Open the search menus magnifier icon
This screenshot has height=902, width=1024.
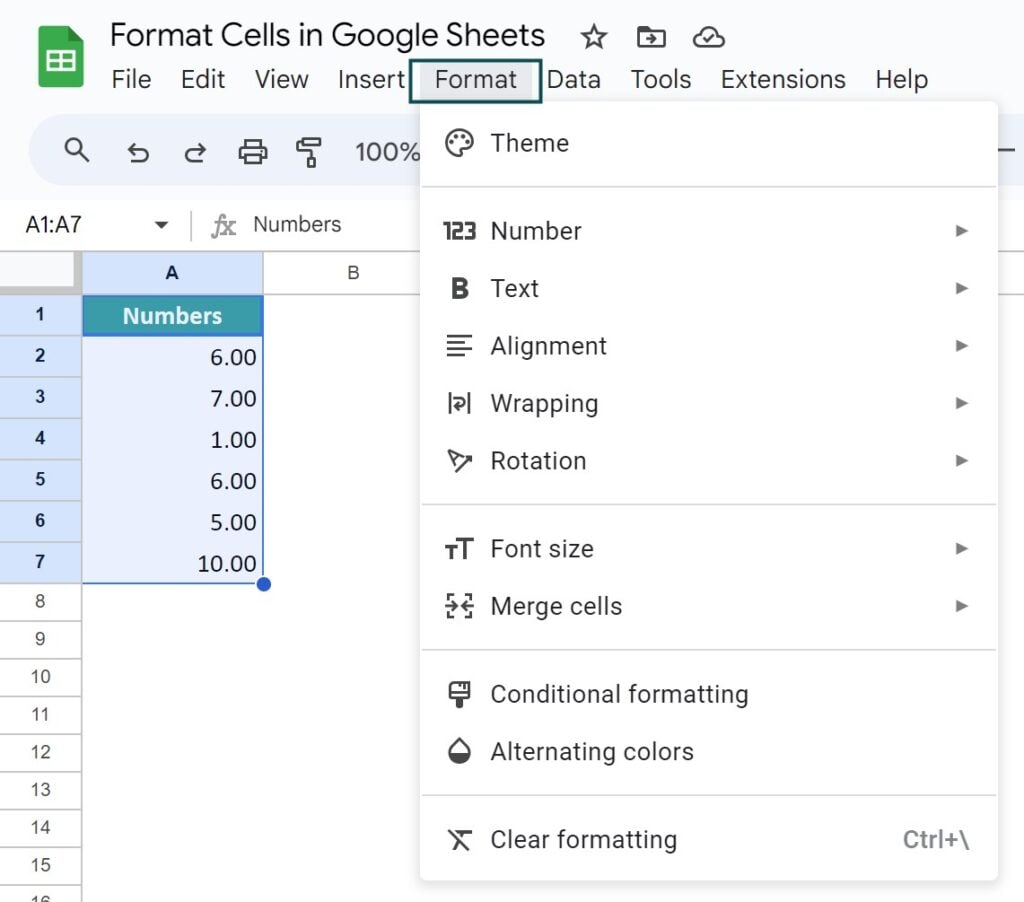click(x=76, y=150)
